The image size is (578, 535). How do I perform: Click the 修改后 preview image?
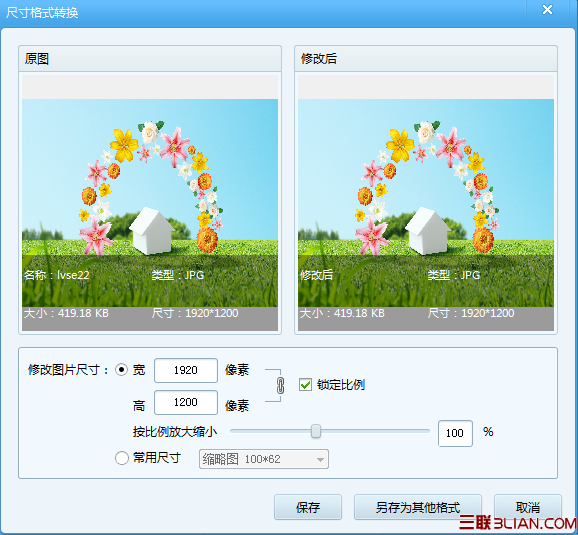[426, 203]
